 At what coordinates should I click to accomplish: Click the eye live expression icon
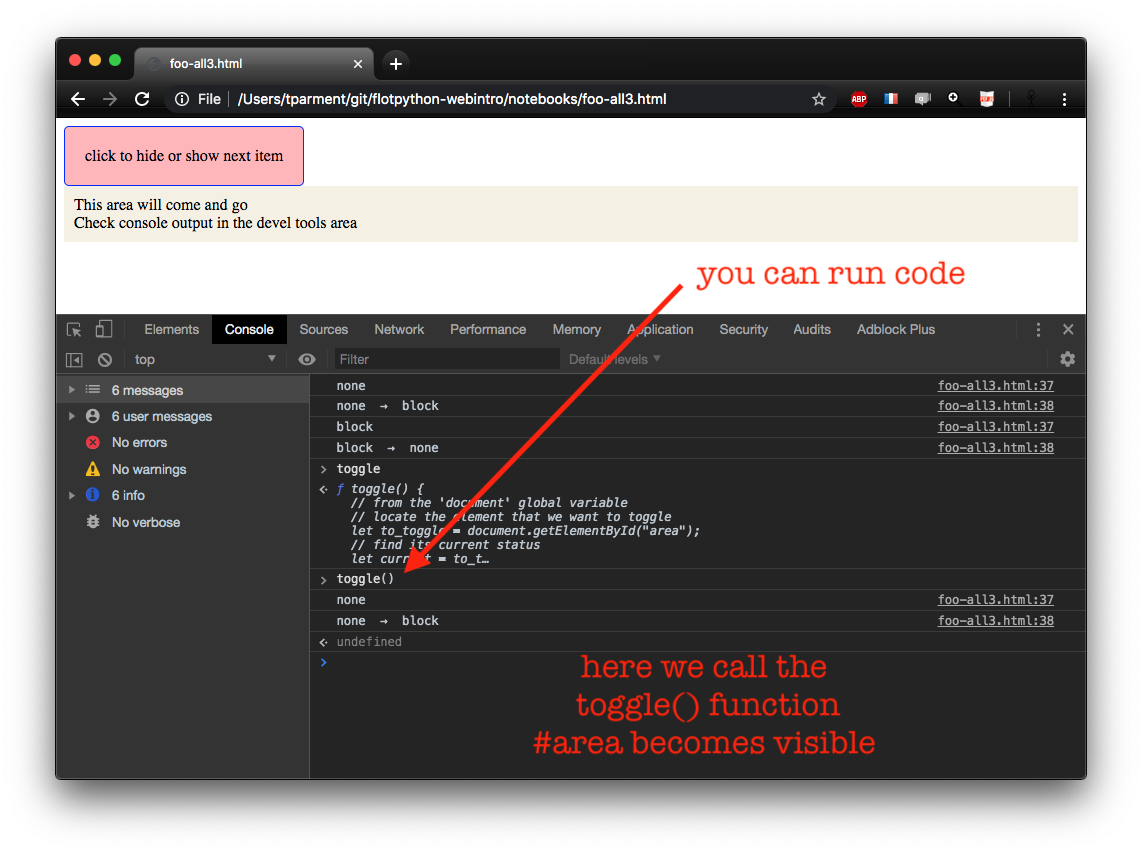click(307, 360)
